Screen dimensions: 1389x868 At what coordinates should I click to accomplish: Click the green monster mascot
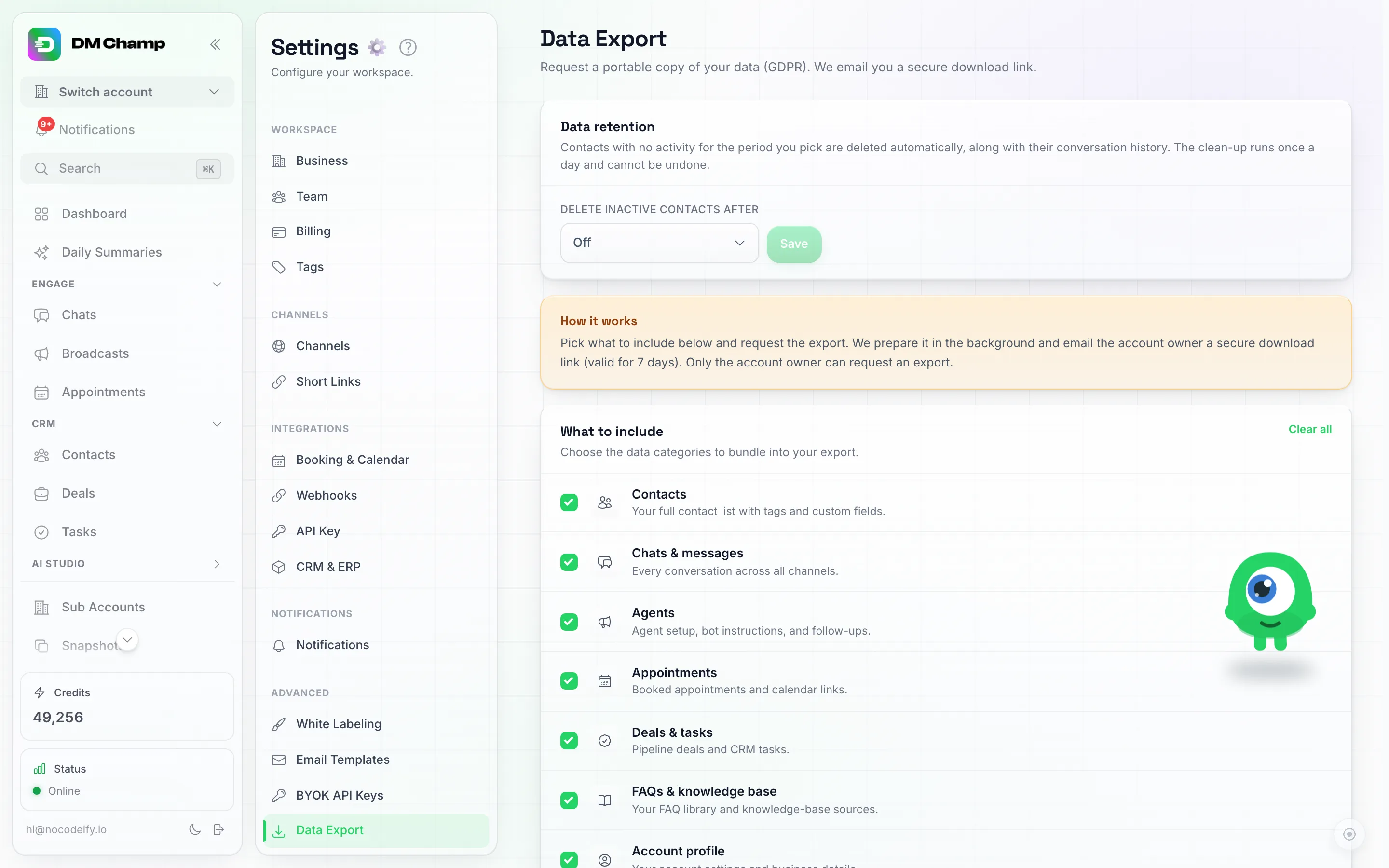(x=1270, y=601)
